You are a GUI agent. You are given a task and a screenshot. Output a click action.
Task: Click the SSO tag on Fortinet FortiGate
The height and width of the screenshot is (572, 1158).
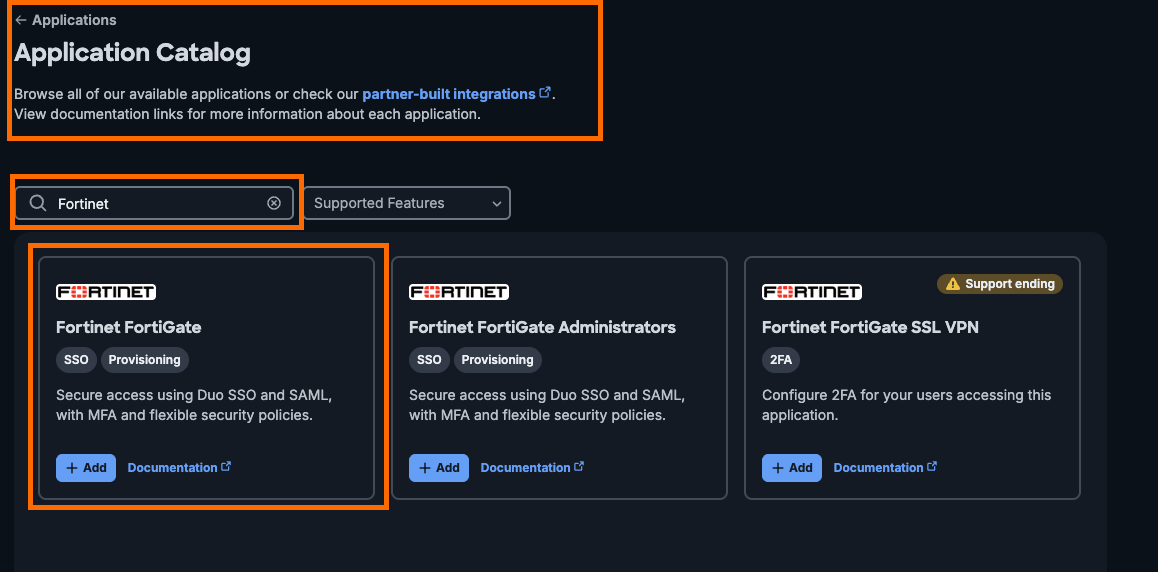(76, 359)
